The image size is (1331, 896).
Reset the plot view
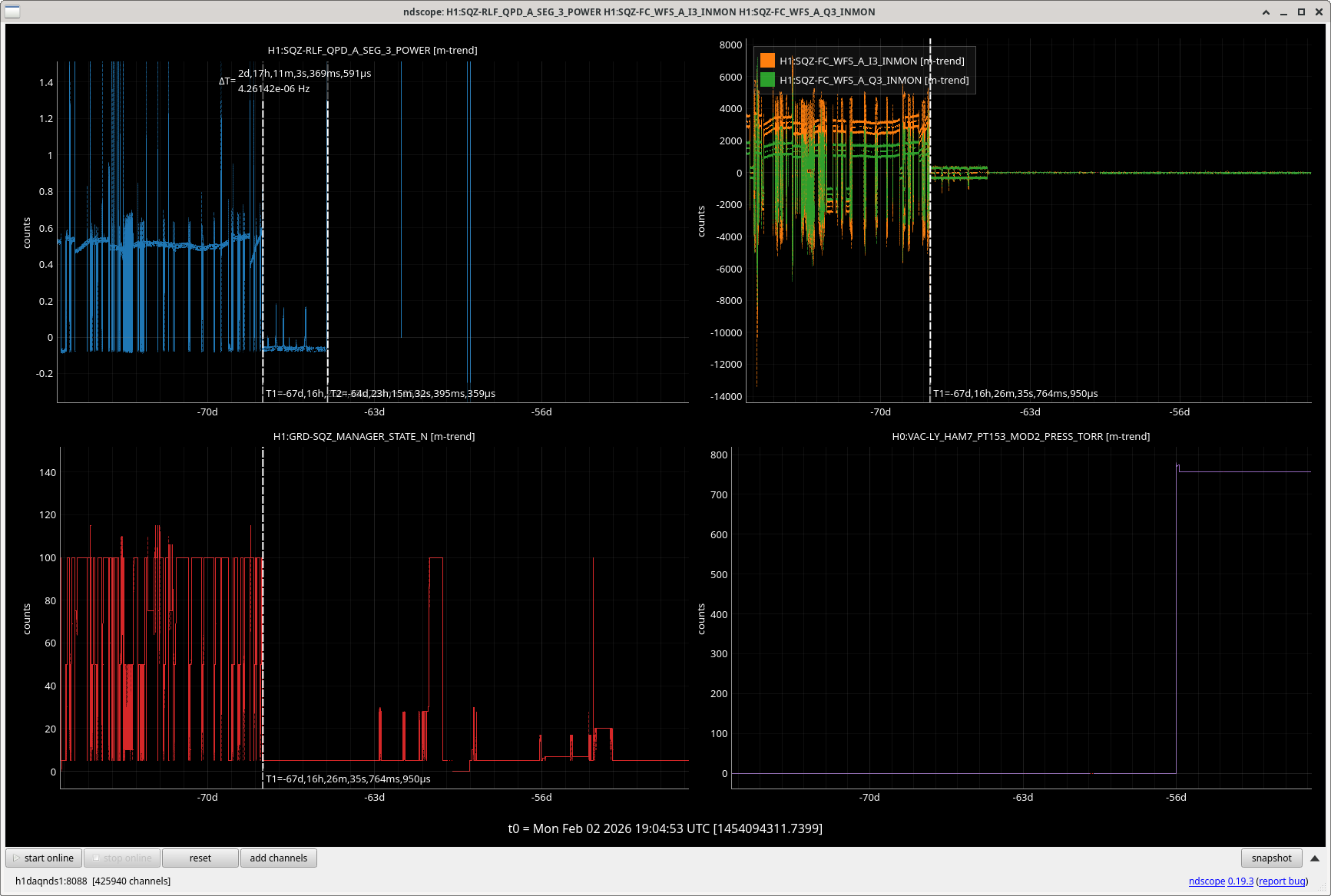(200, 858)
